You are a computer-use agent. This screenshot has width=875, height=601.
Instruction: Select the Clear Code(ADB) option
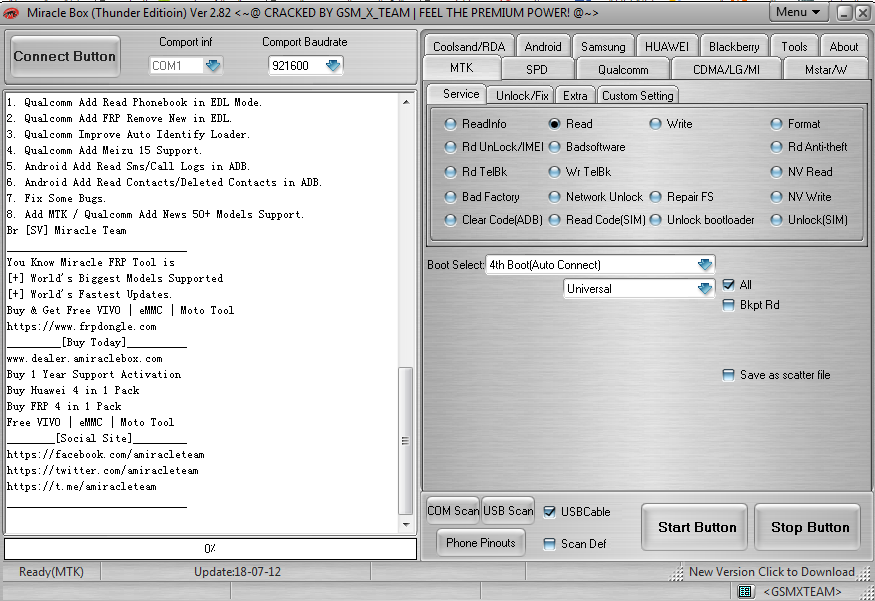click(450, 220)
